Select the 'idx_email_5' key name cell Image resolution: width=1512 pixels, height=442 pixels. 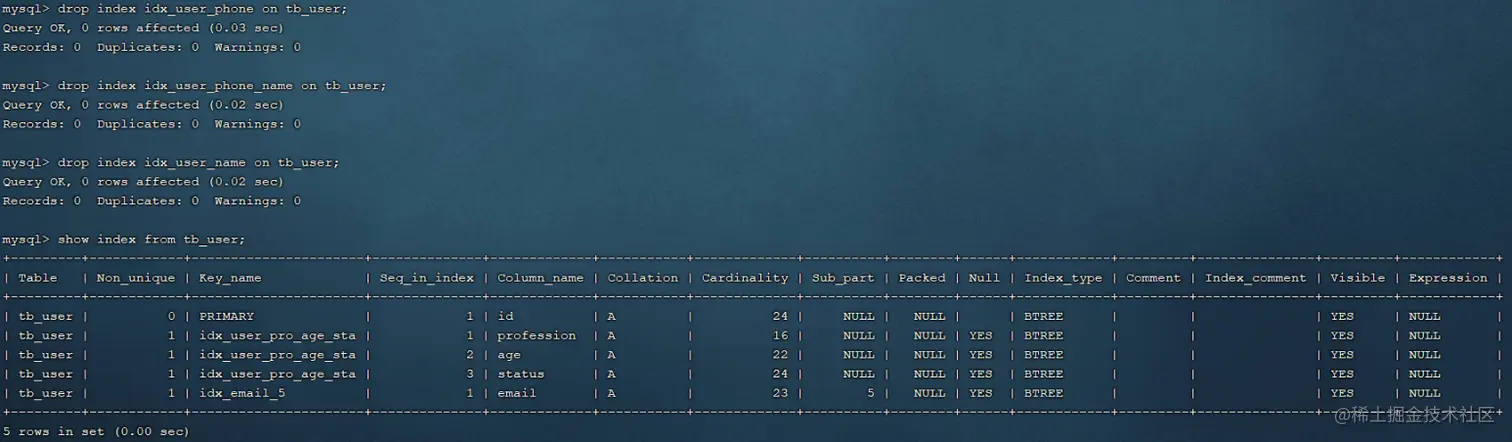click(242, 393)
